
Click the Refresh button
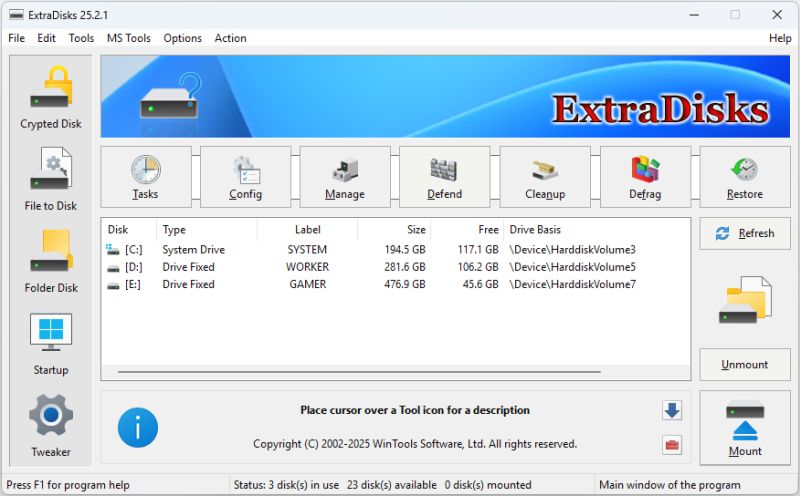pos(745,233)
